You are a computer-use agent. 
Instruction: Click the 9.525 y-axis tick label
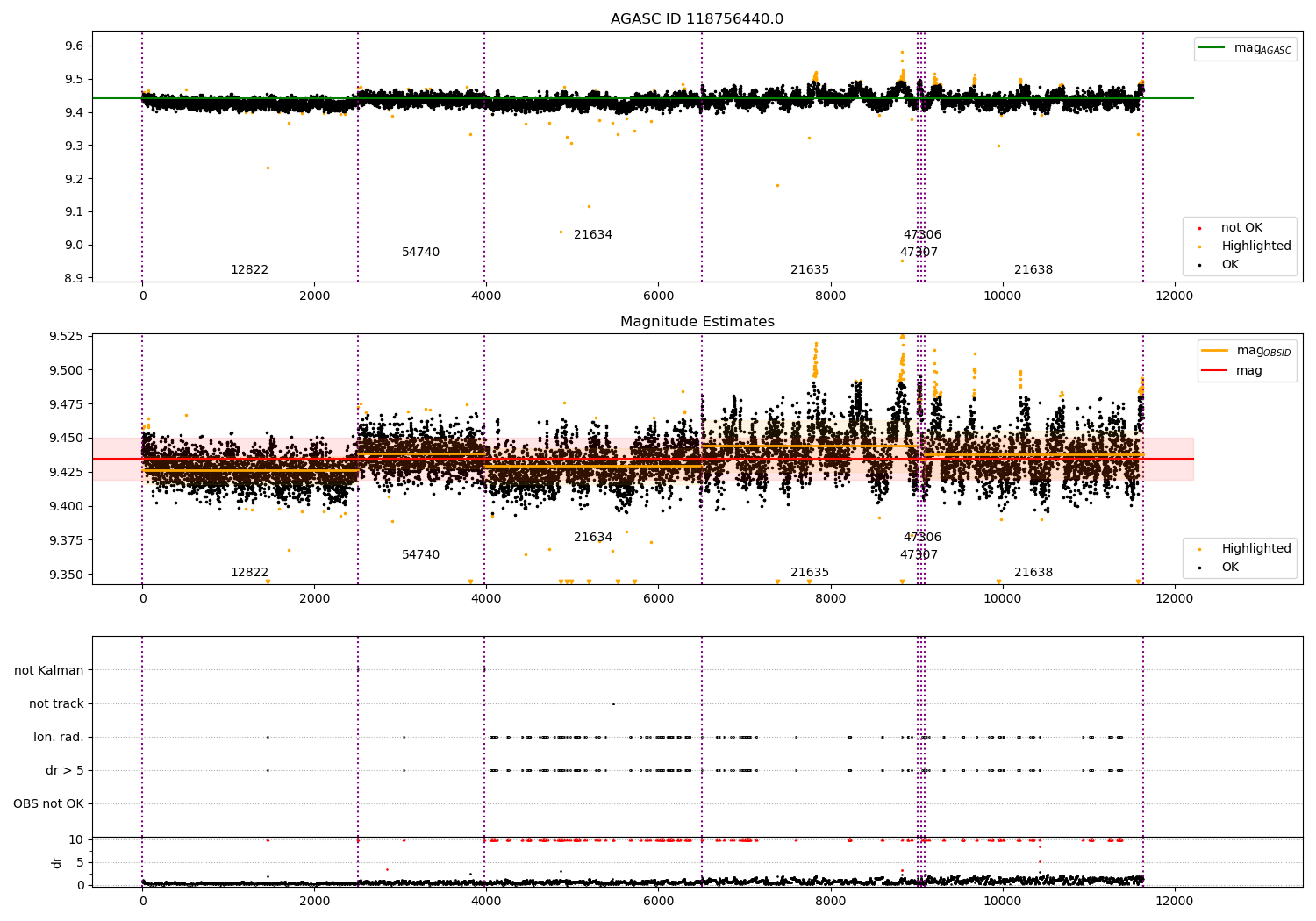pyautogui.click(x=68, y=336)
